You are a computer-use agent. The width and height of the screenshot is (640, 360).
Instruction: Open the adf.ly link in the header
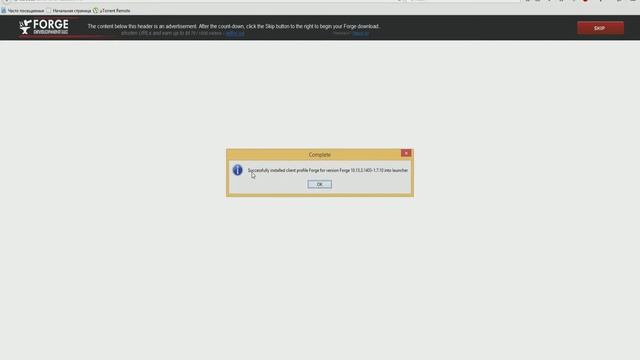[235, 33]
